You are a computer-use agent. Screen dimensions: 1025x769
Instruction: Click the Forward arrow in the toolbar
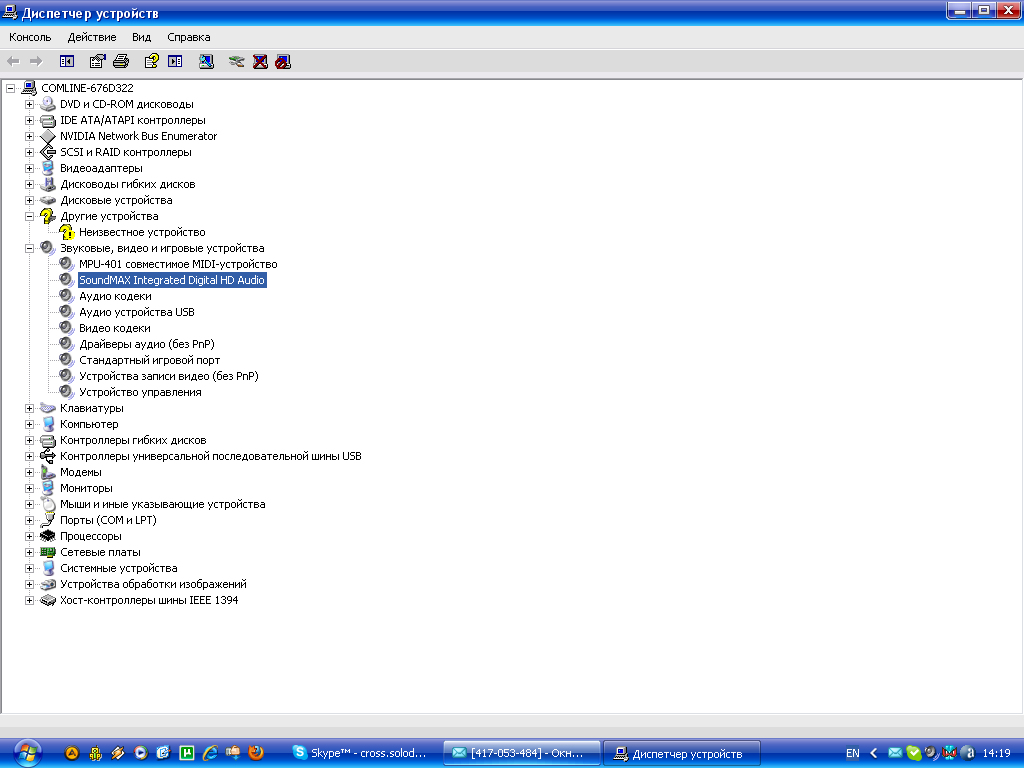36,61
